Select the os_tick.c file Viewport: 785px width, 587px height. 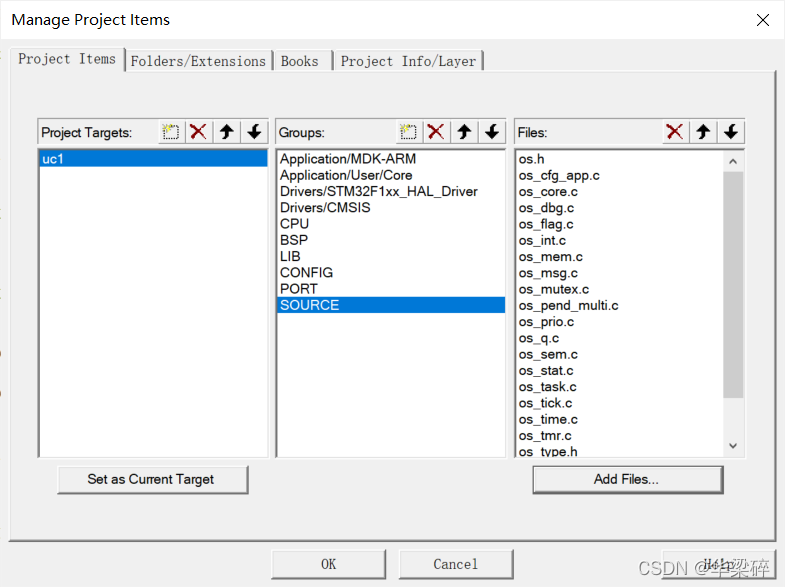(x=620, y=403)
